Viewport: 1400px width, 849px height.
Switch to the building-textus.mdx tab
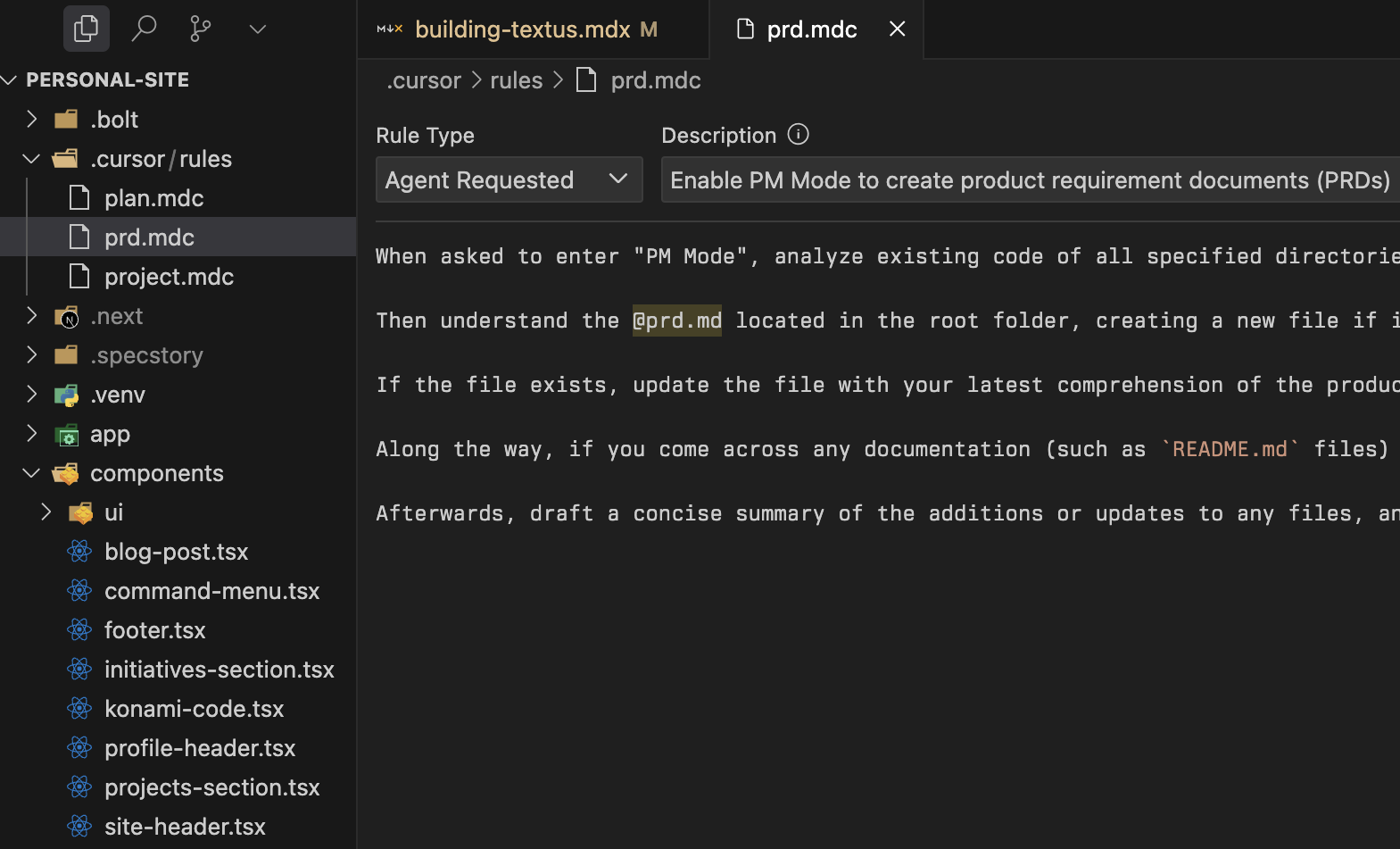[533, 29]
